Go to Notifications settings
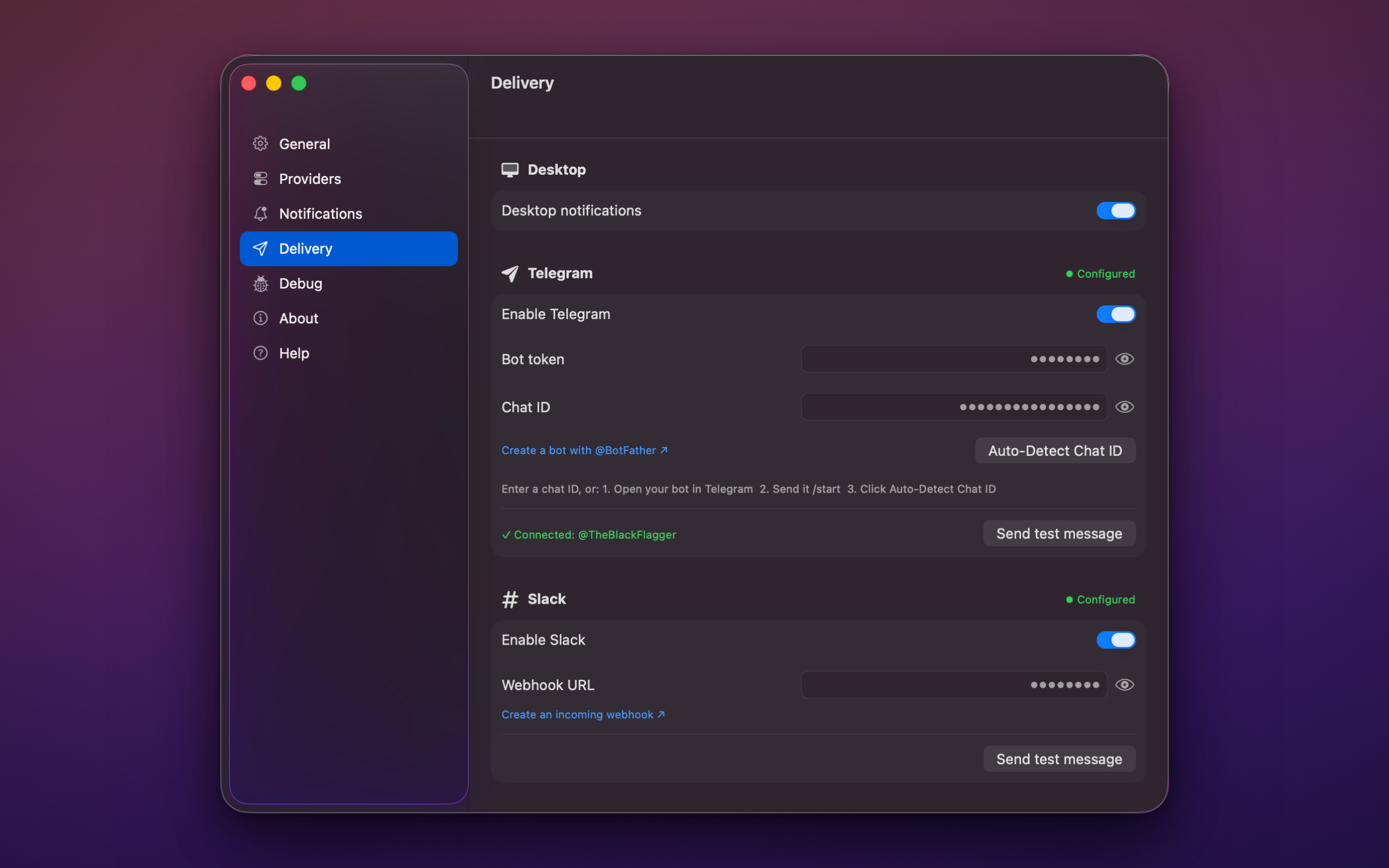The width and height of the screenshot is (1389, 868). coord(348,214)
